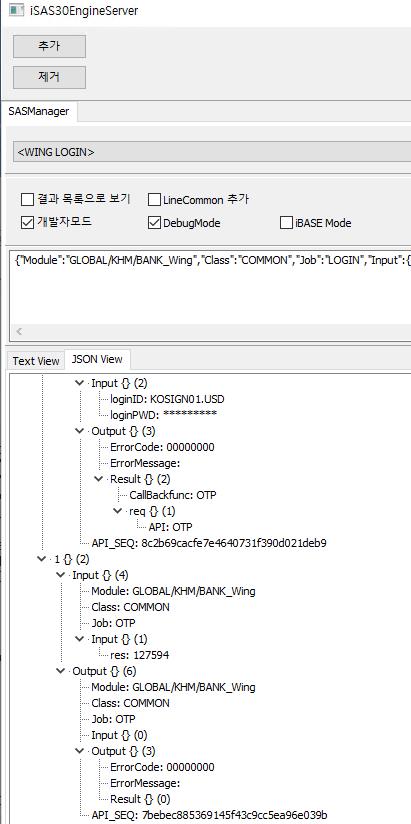The height and width of the screenshot is (824, 411).
Task: Switch to the Text View tab
Action: pos(36,361)
